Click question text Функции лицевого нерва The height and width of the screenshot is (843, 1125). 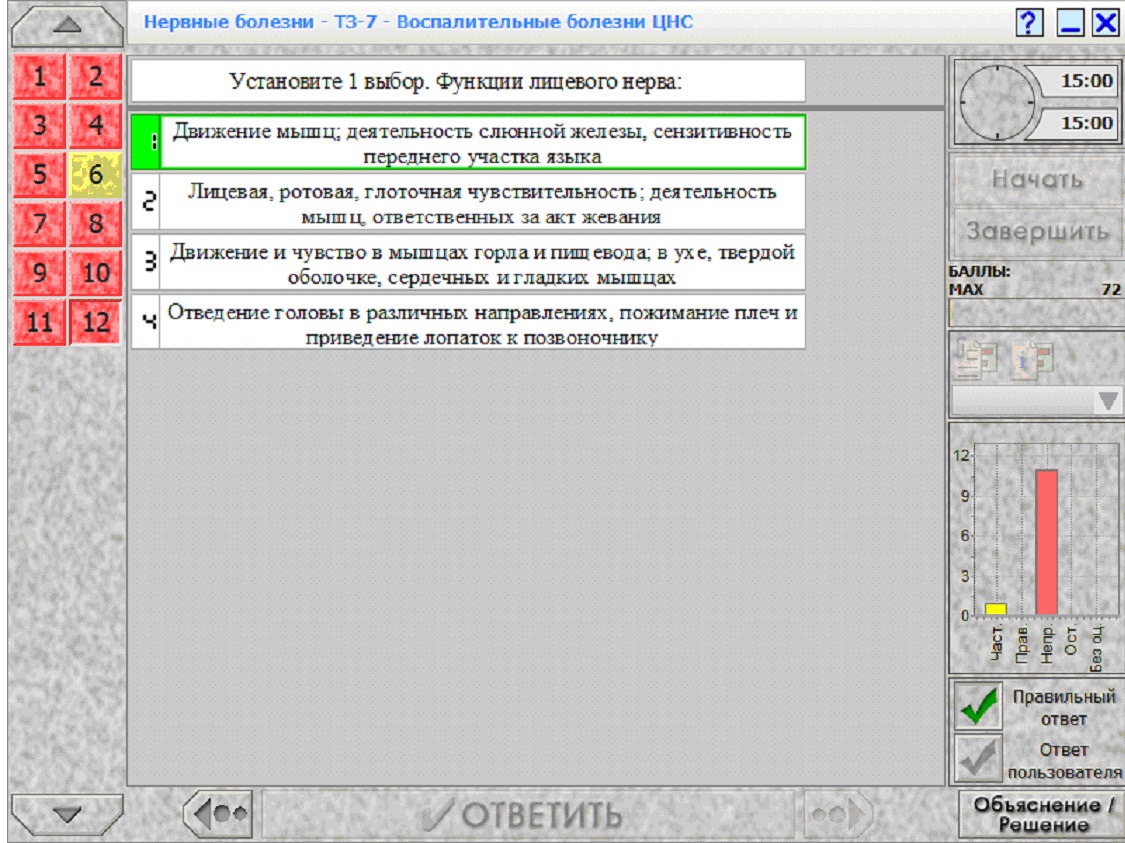(559, 81)
